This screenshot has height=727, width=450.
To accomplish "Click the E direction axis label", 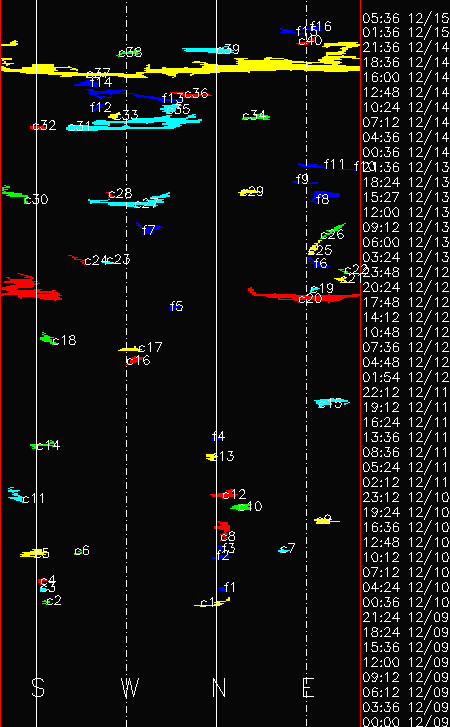I will (x=308, y=687).
